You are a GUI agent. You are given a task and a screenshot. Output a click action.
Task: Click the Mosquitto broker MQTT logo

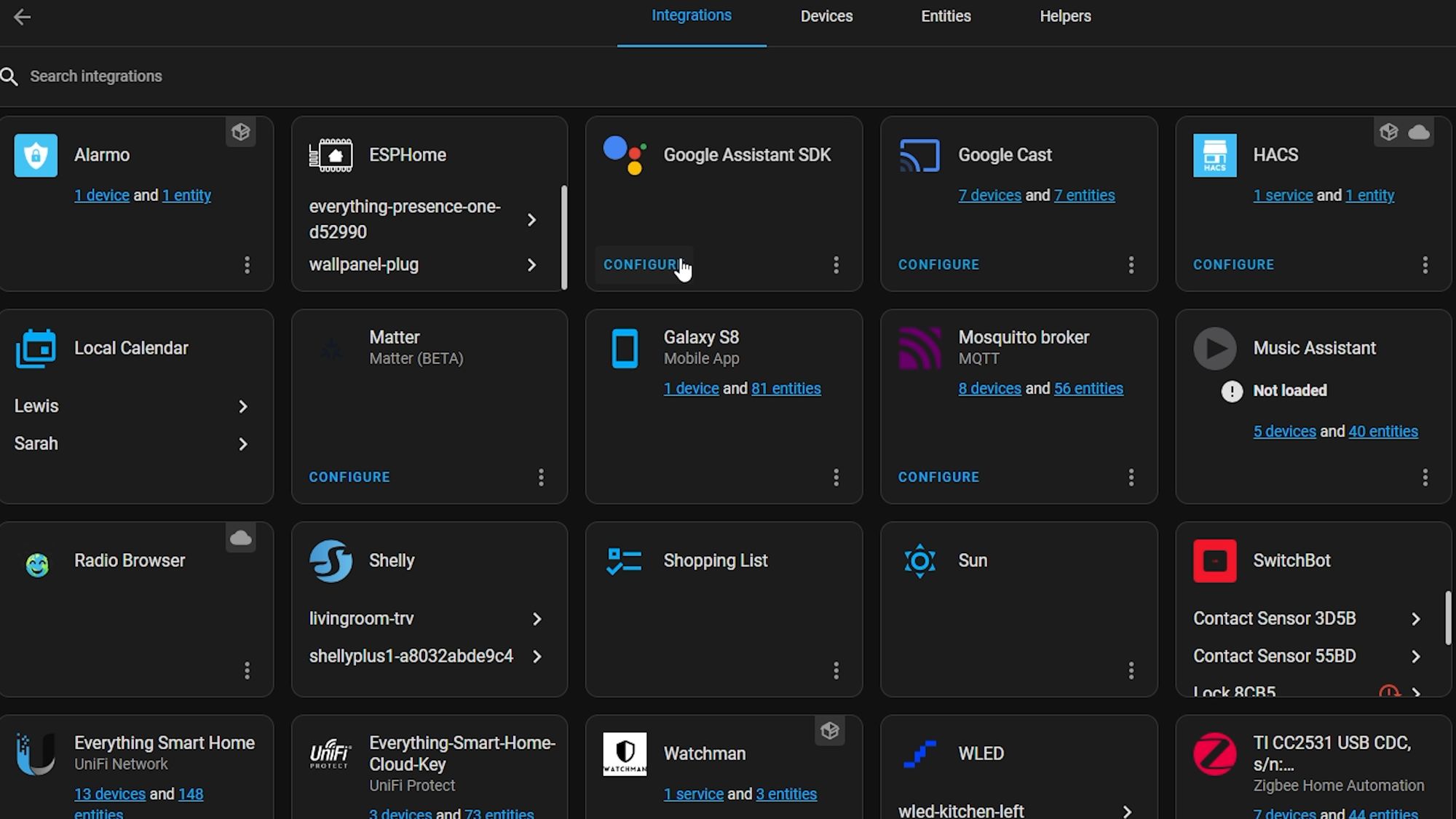(x=919, y=349)
